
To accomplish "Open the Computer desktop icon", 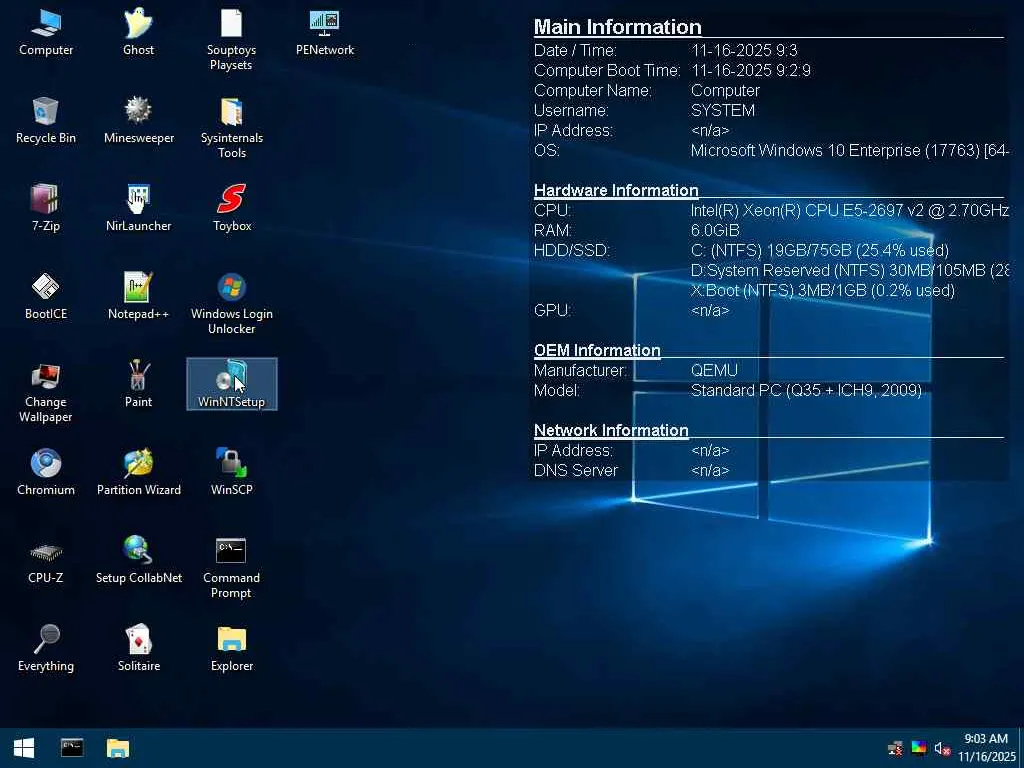I will 46,33.
